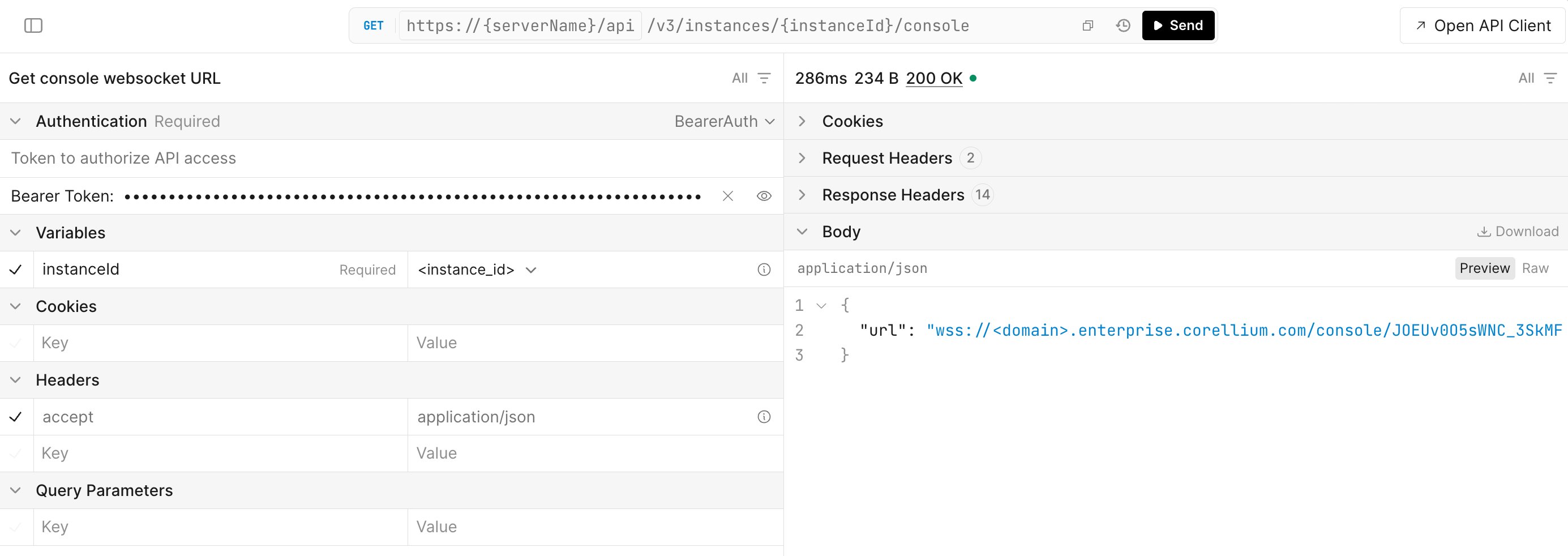Open instance_id value dropdown
1568x556 pixels.
point(477,270)
